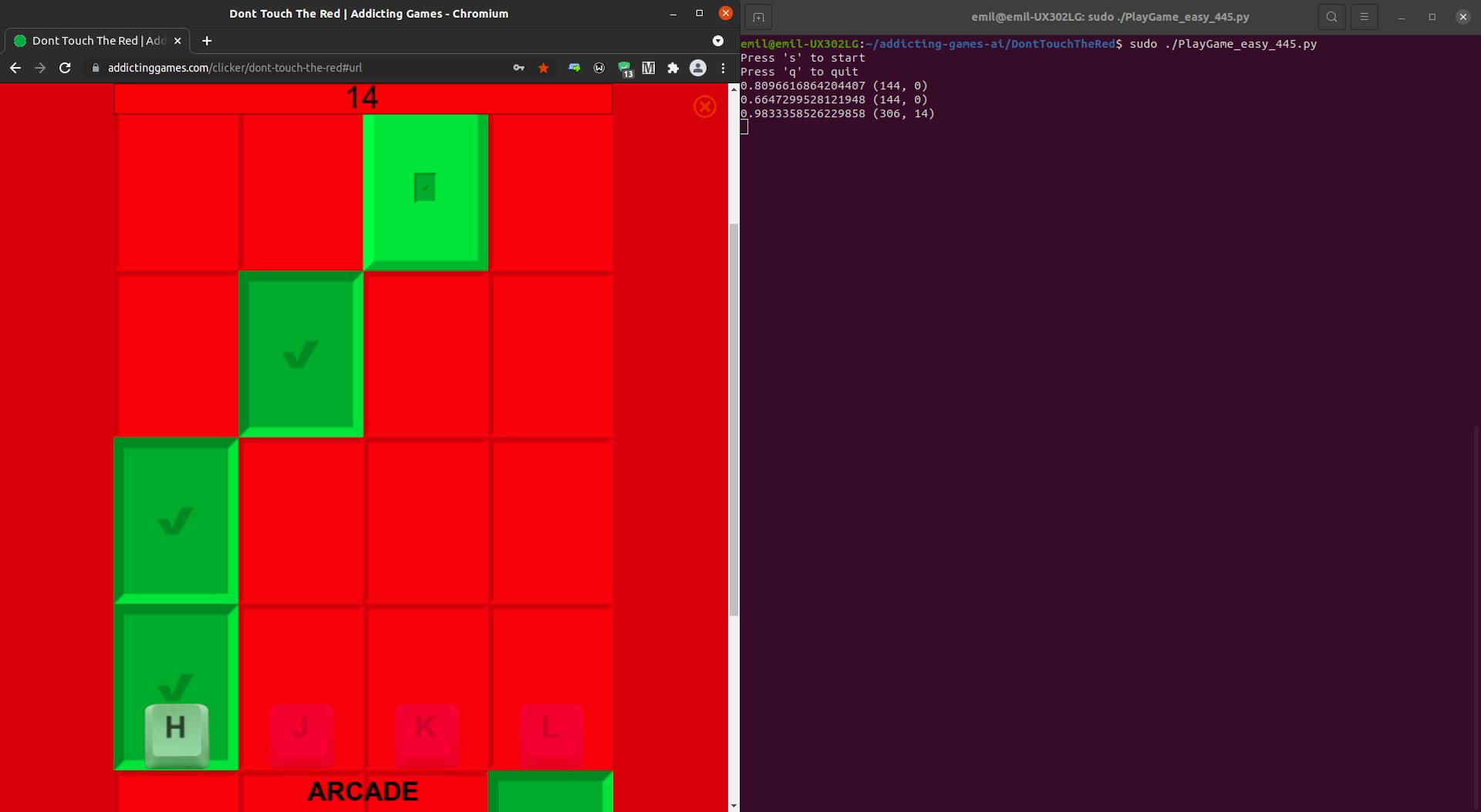
Task: Open the green shield extension showing 13
Action: [625, 68]
